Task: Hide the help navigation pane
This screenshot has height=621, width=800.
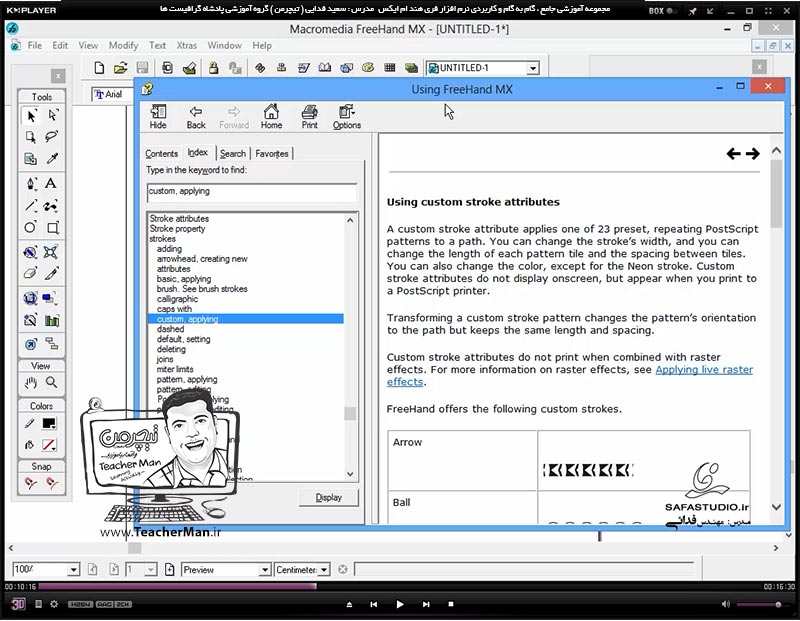Action: point(158,117)
